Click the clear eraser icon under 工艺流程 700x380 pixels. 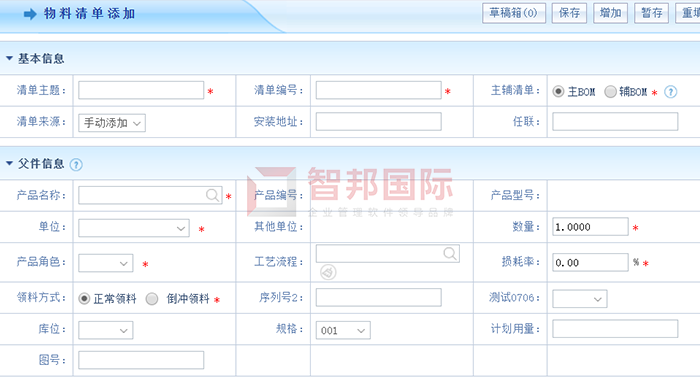click(328, 272)
